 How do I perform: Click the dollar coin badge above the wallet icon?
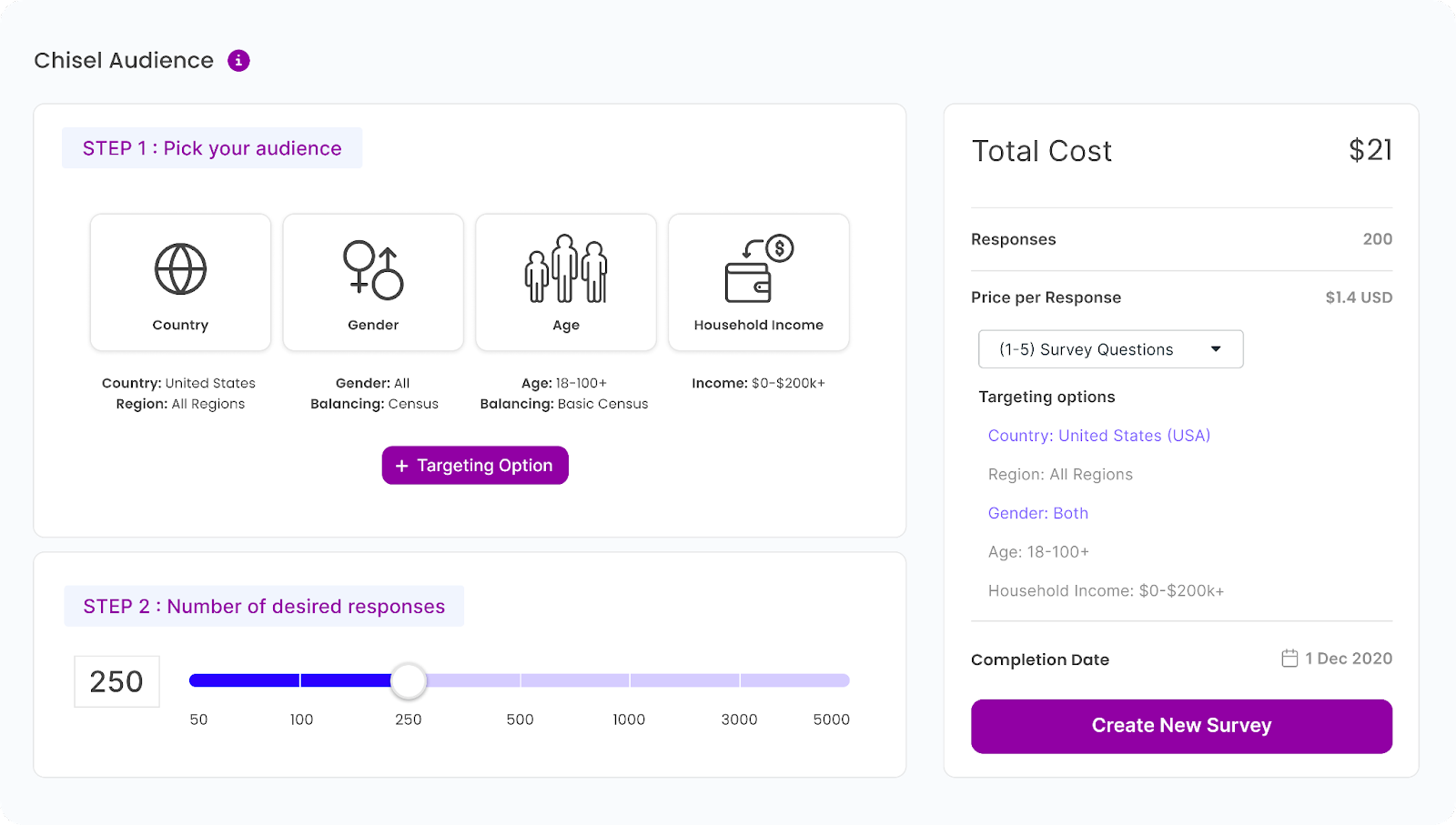pos(778,247)
